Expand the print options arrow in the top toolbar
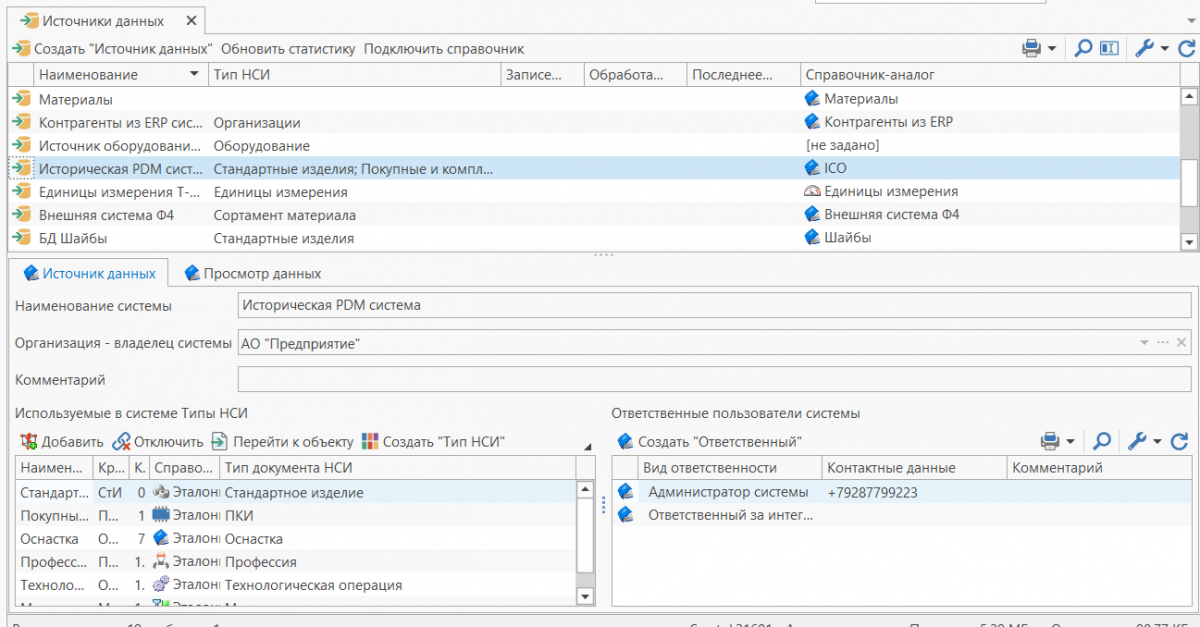This screenshot has height=627, width=1200. click(x=1052, y=48)
